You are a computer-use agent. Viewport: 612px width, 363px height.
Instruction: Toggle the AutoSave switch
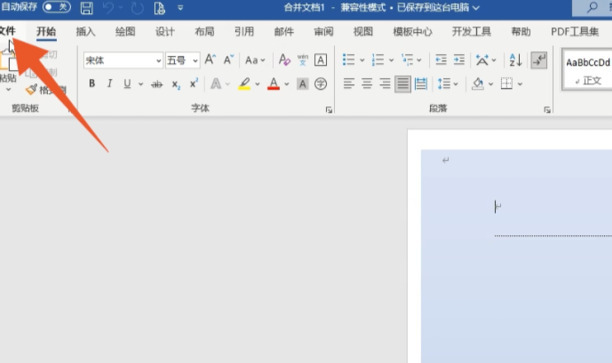(57, 7)
